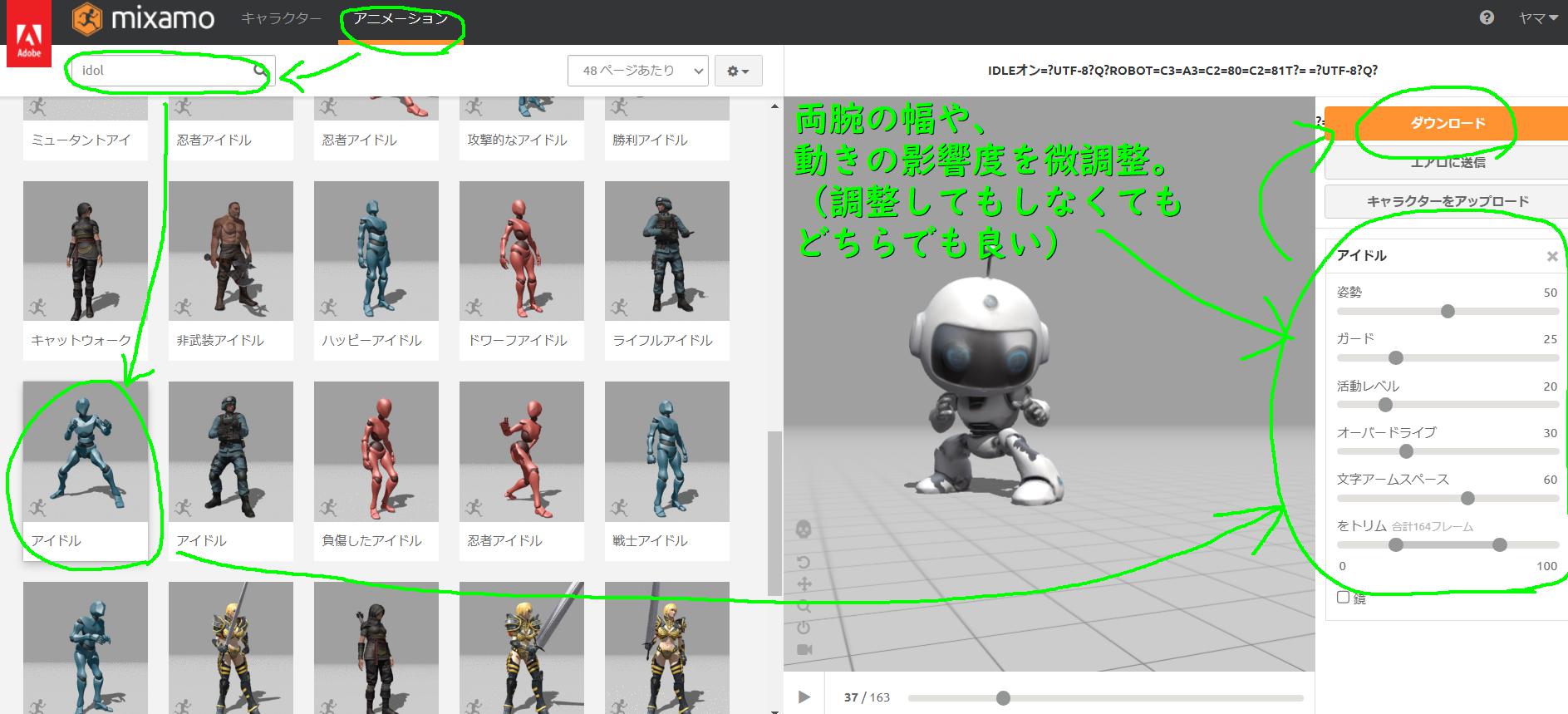This screenshot has width=1568, height=714.
Task: Open the ヤマ user account menu
Action: tap(1538, 17)
